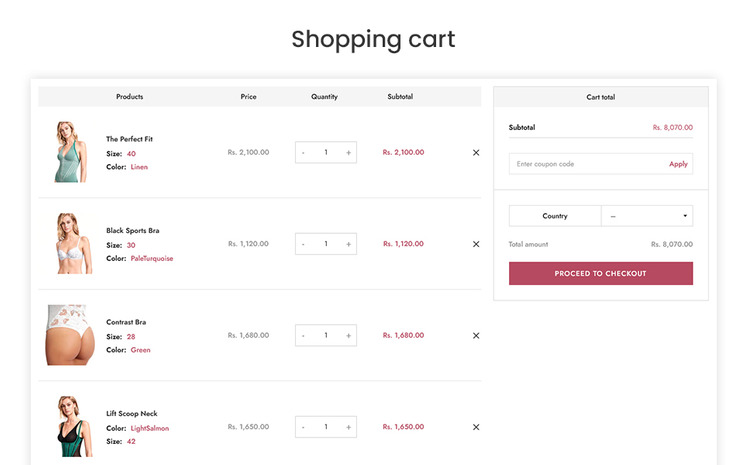Open Black Sports Bra product title

point(133,231)
